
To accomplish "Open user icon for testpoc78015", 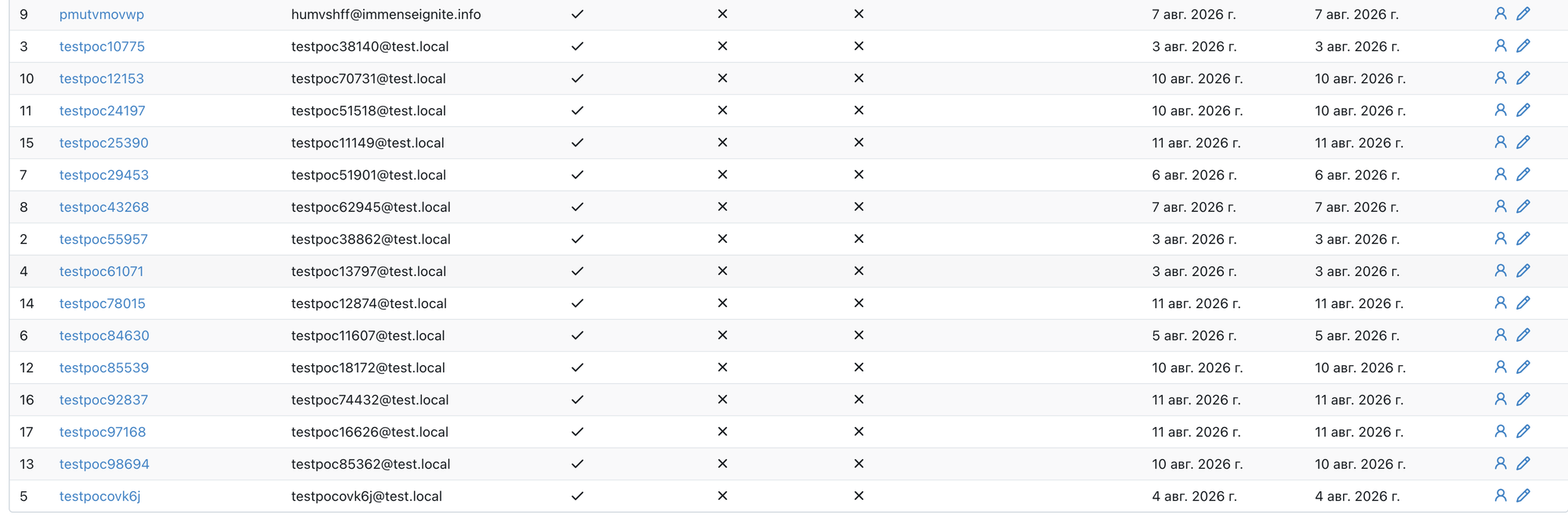I will tap(1500, 302).
